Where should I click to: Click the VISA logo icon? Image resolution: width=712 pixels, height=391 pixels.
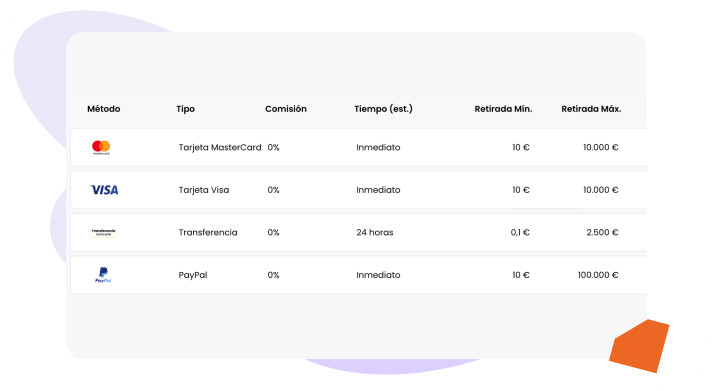(104, 190)
